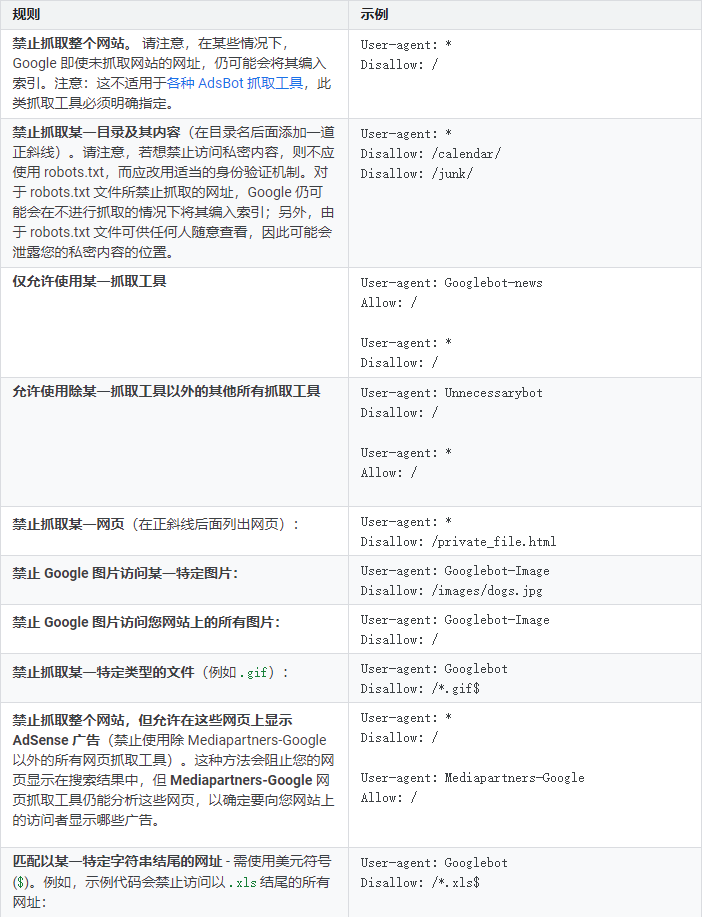Screen dimensions: 702x917
Task: Open the 各种 AdsBot 抓取工具 link
Action: [x=235, y=83]
